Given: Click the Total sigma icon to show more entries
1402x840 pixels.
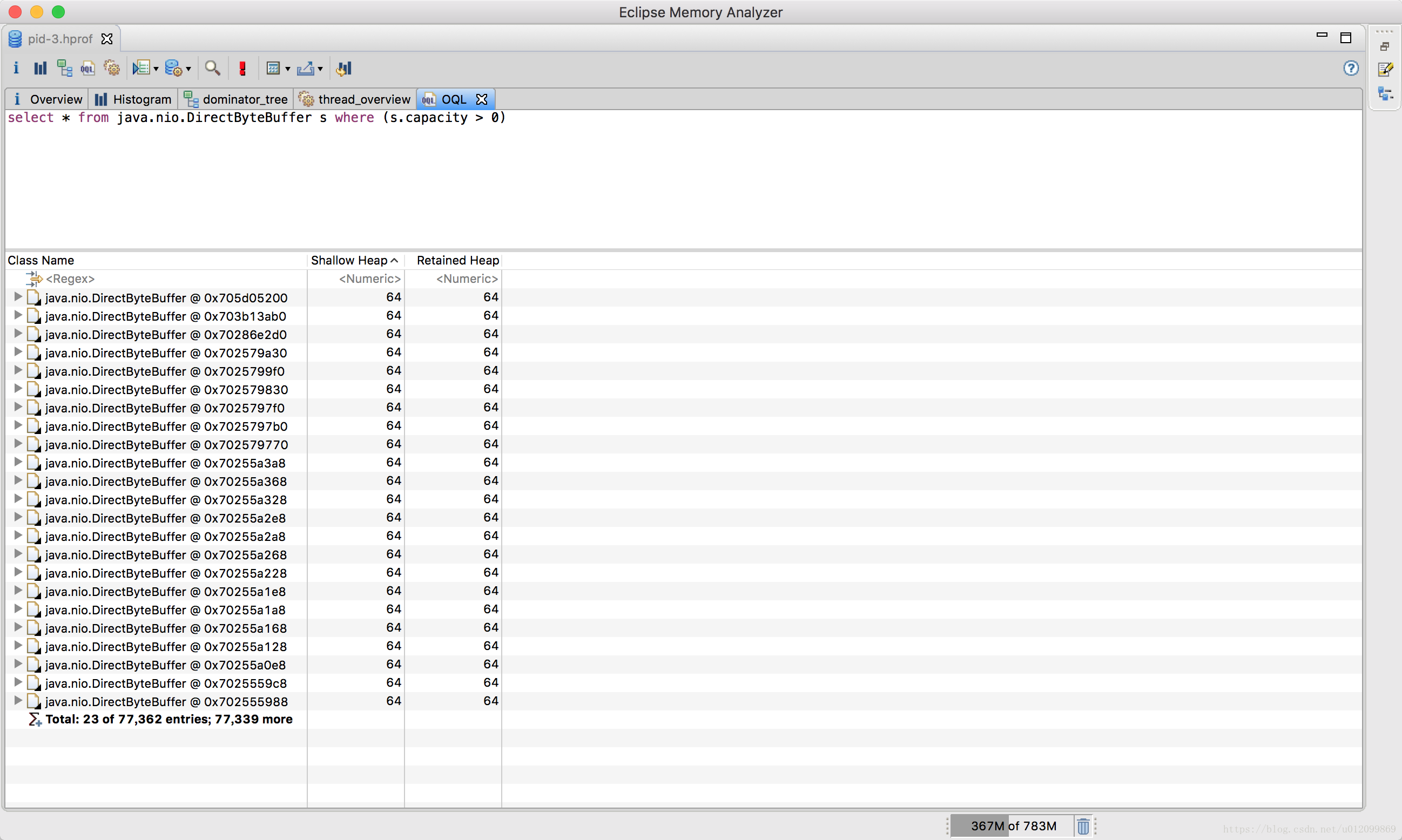Looking at the screenshot, I should point(35,720).
